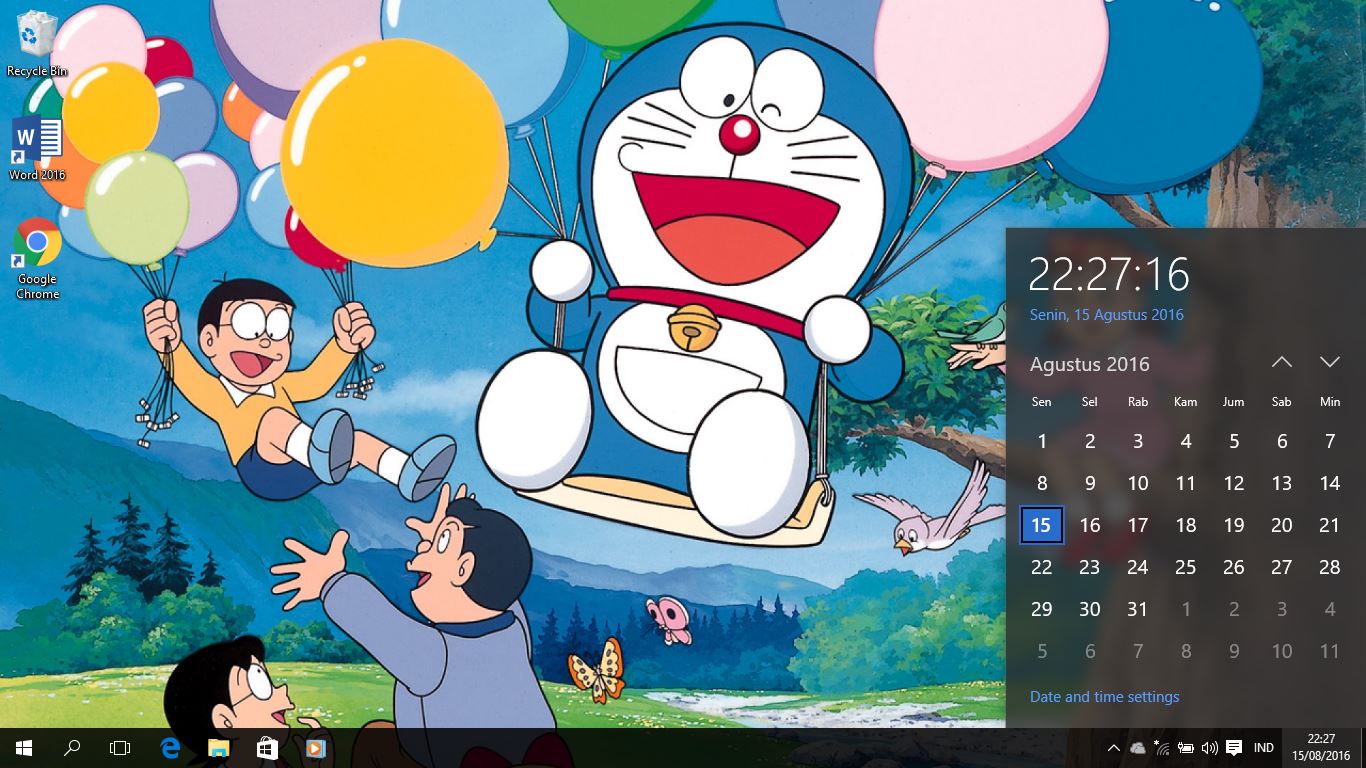The height and width of the screenshot is (768, 1366).
Task: Switch input language via IND indicator
Action: click(1264, 748)
